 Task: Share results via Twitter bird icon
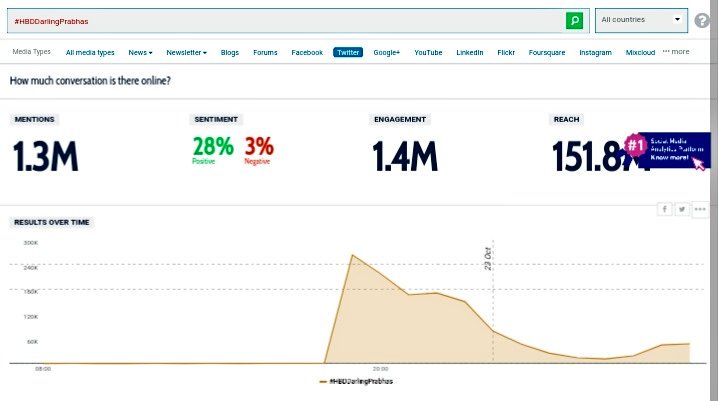(x=682, y=209)
